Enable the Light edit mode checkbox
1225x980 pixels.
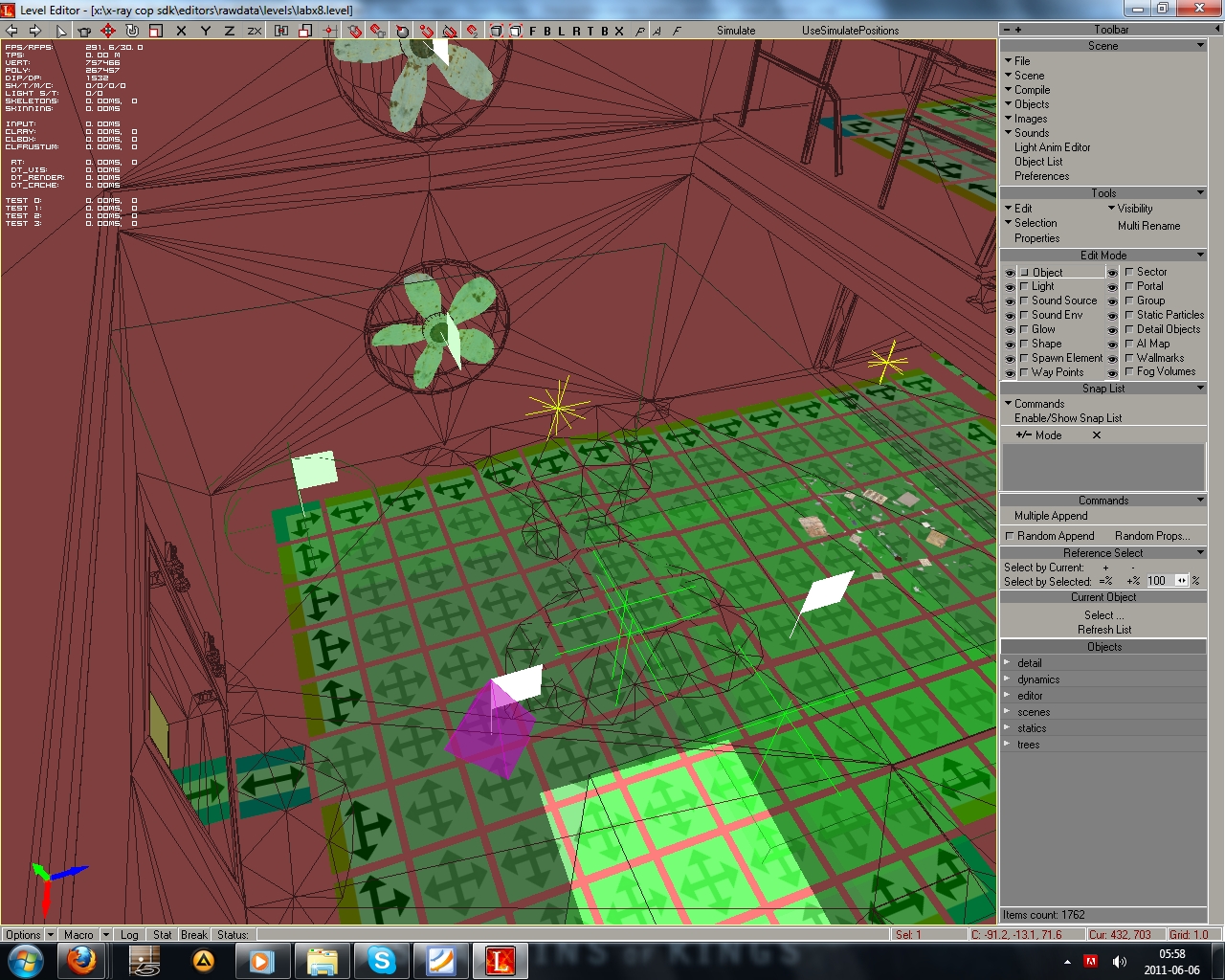tap(1024, 286)
